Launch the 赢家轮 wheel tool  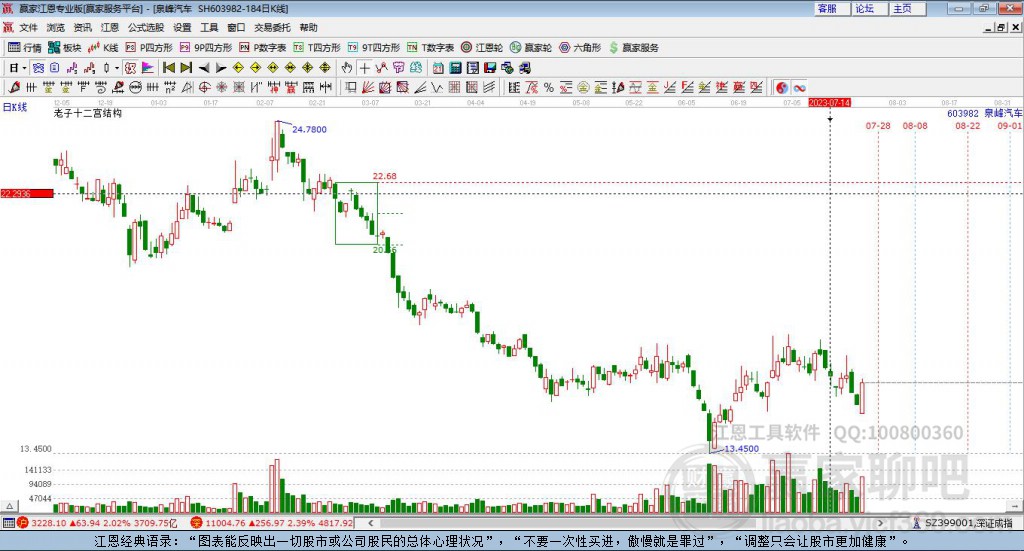click(531, 48)
